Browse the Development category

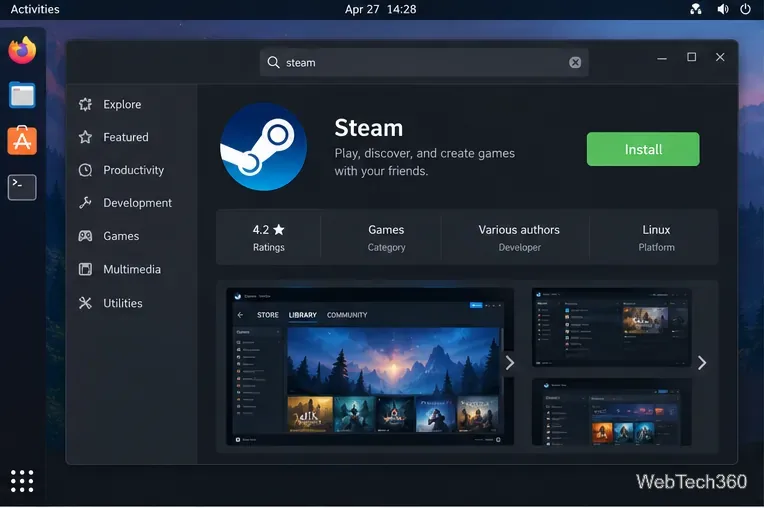pyautogui.click(x=137, y=203)
